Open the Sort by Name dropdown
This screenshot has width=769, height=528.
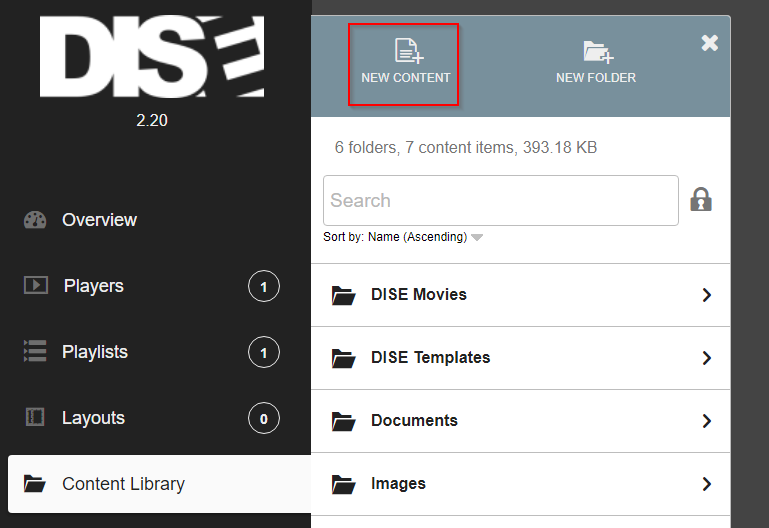(403, 237)
